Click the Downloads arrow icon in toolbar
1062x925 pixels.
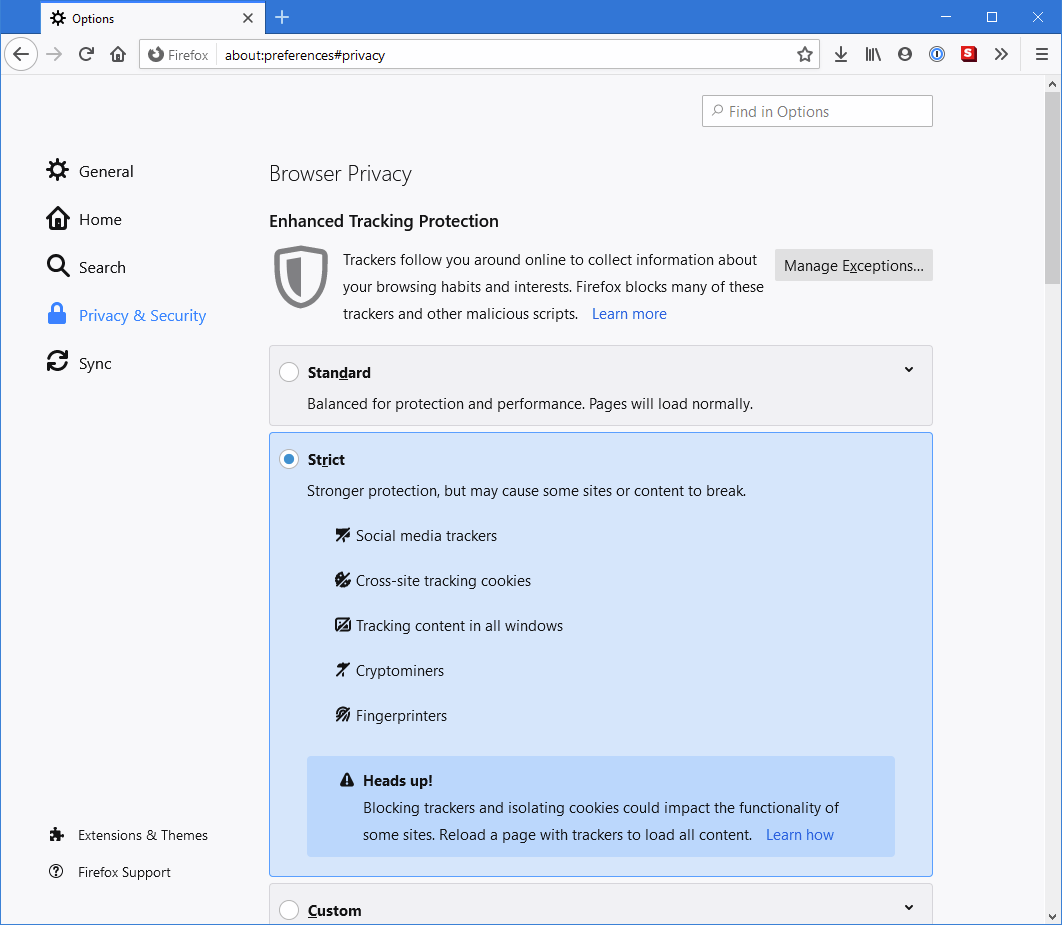point(841,55)
